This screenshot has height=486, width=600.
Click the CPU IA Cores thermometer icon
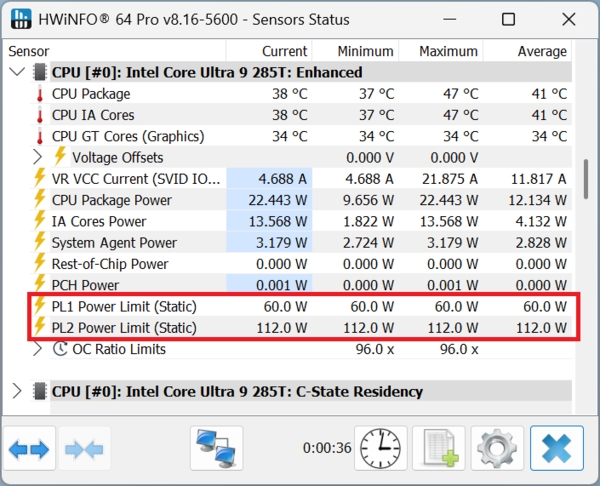(x=40, y=115)
